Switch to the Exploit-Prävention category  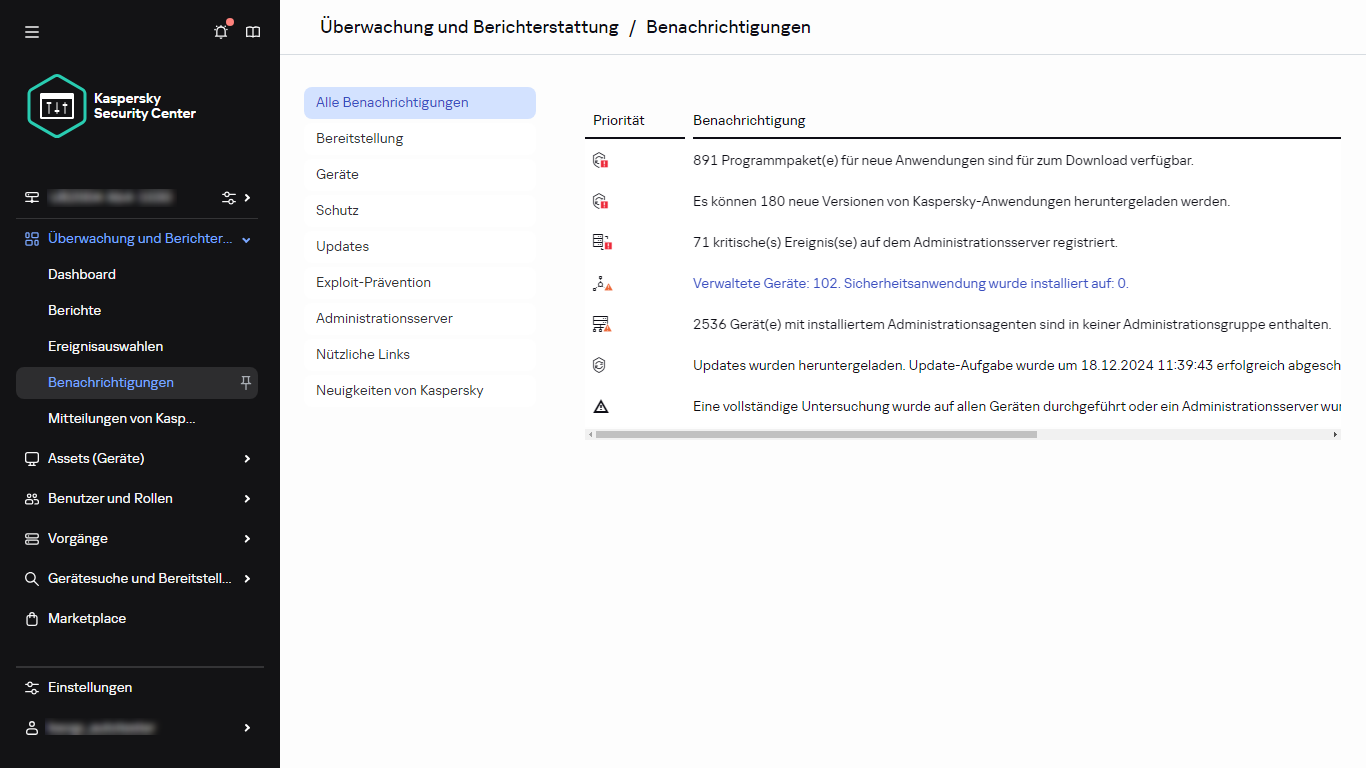click(373, 282)
